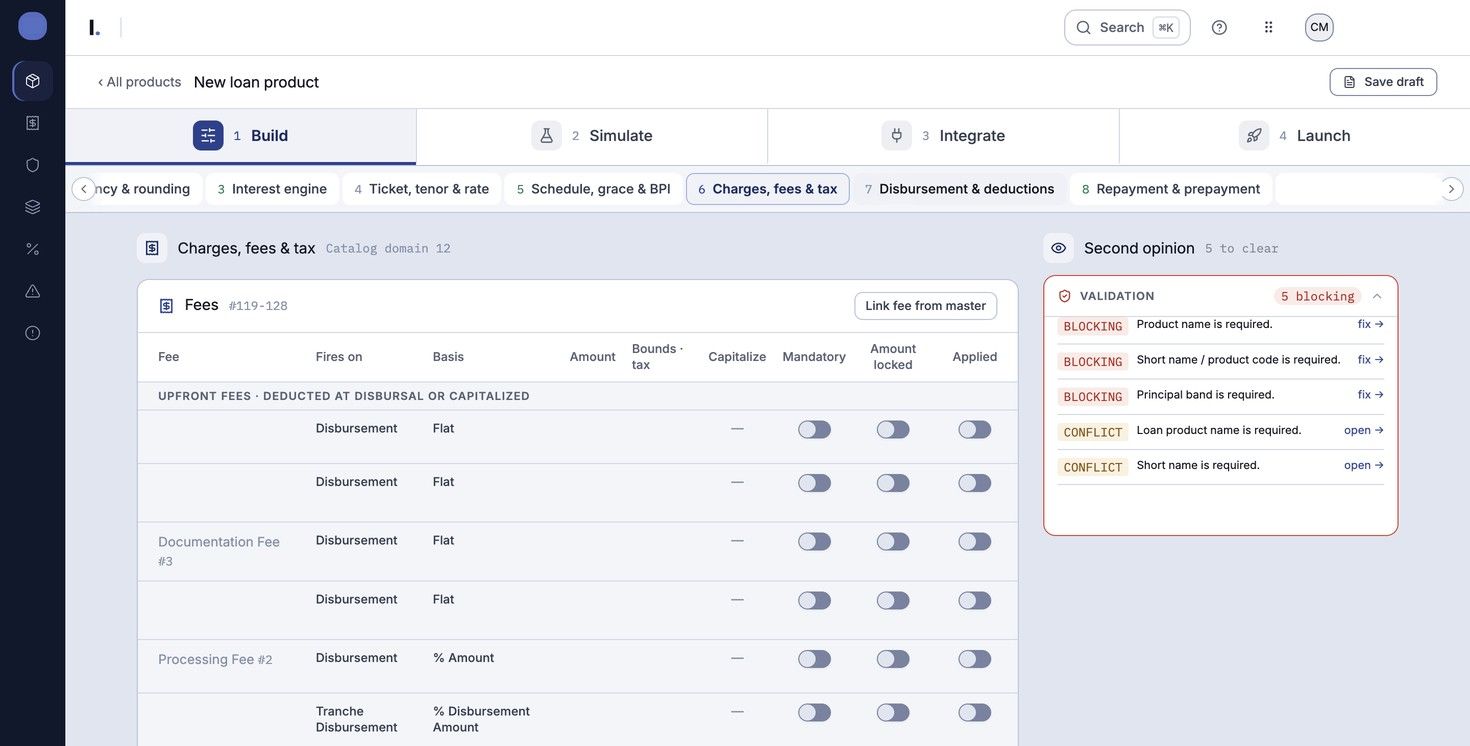
Task: Open Disbursement & deductions section tab
Action: coord(960,189)
